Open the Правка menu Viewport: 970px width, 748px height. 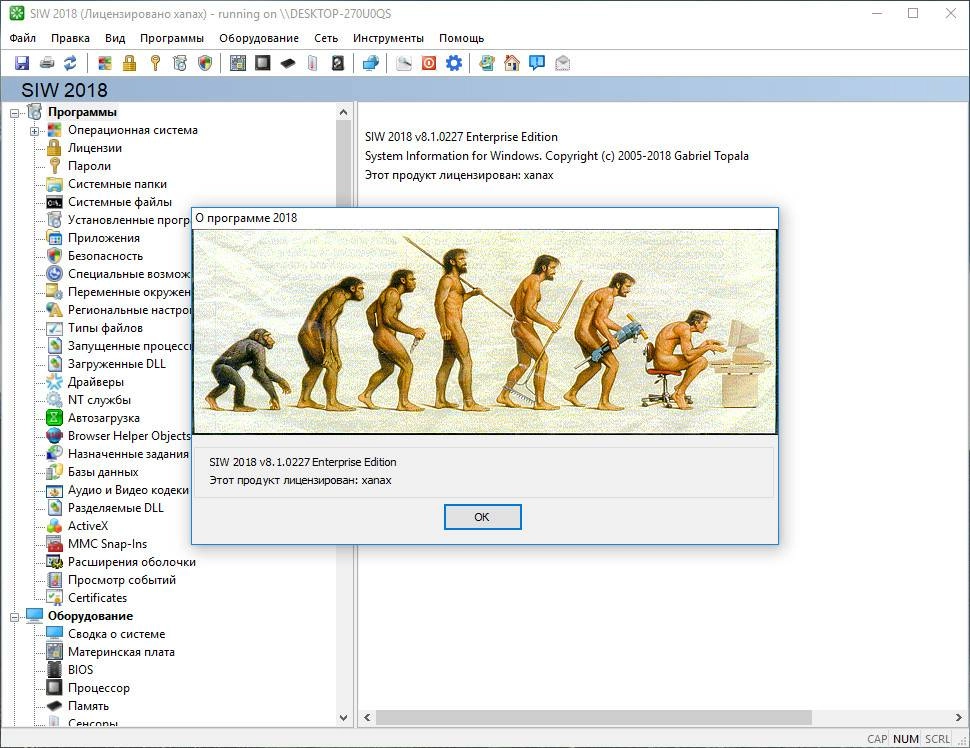pos(71,38)
